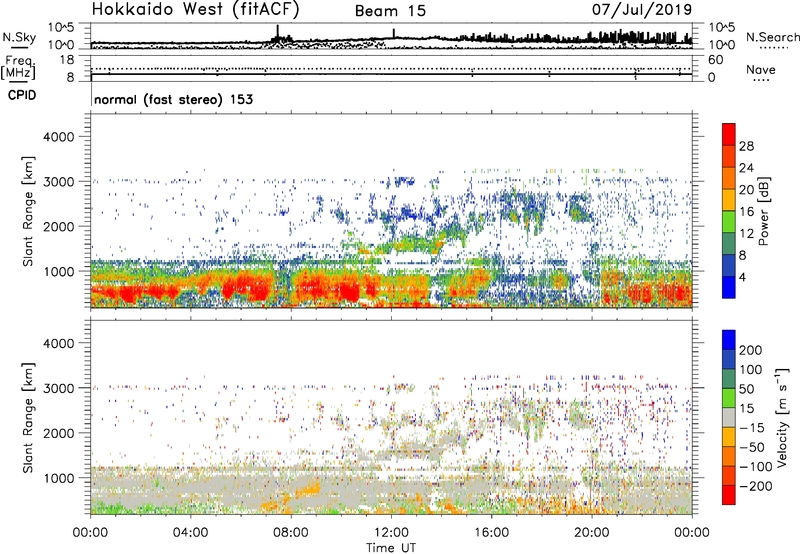Click the −15 value on velocity colorbar
Screen dimensions: 800x554
coord(752,428)
